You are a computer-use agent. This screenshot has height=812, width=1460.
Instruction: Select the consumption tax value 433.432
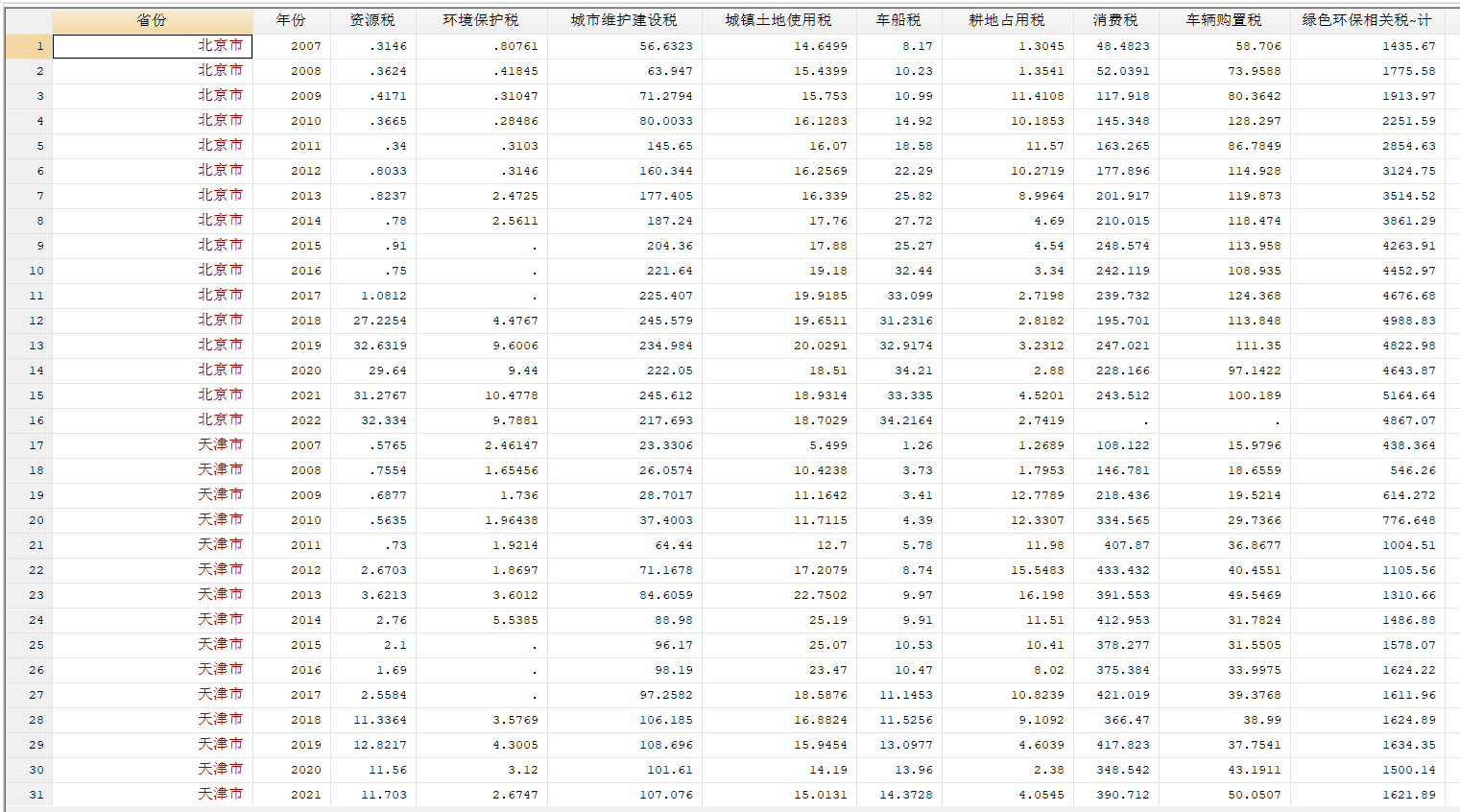(x=1115, y=570)
